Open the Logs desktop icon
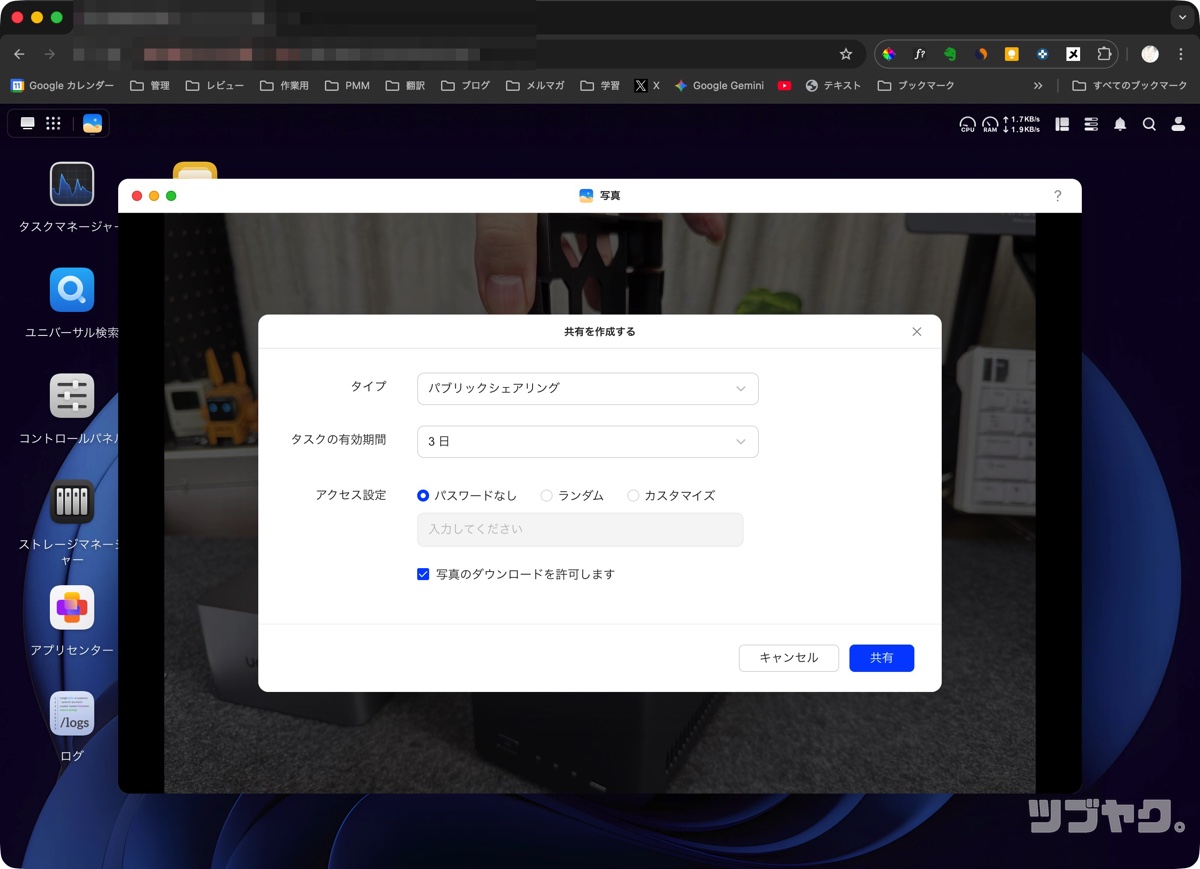1200x869 pixels. [x=72, y=714]
